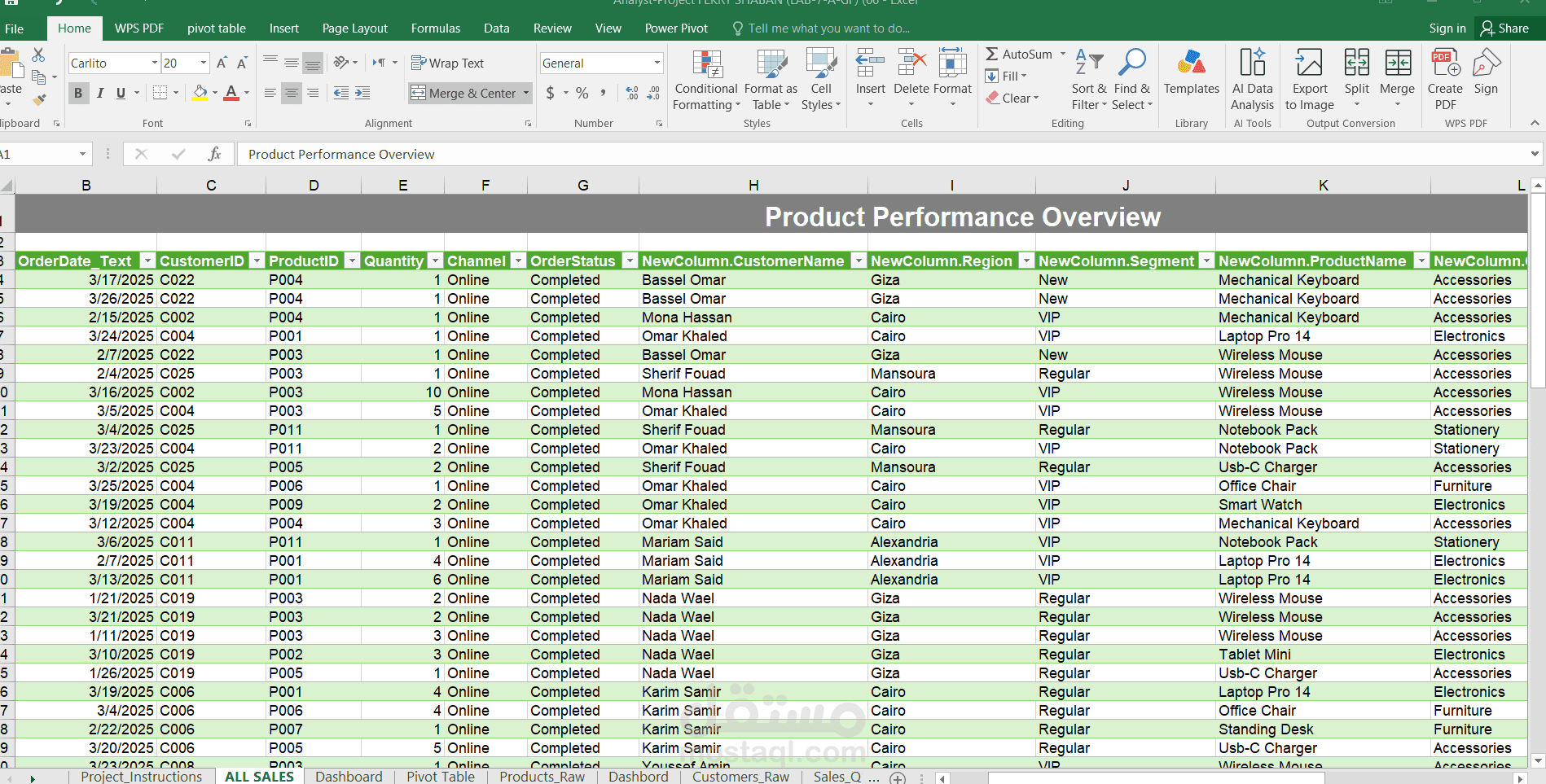This screenshot has height=784, width=1546.
Task: Switch to the Products_Raw sheet tab
Action: [x=542, y=777]
